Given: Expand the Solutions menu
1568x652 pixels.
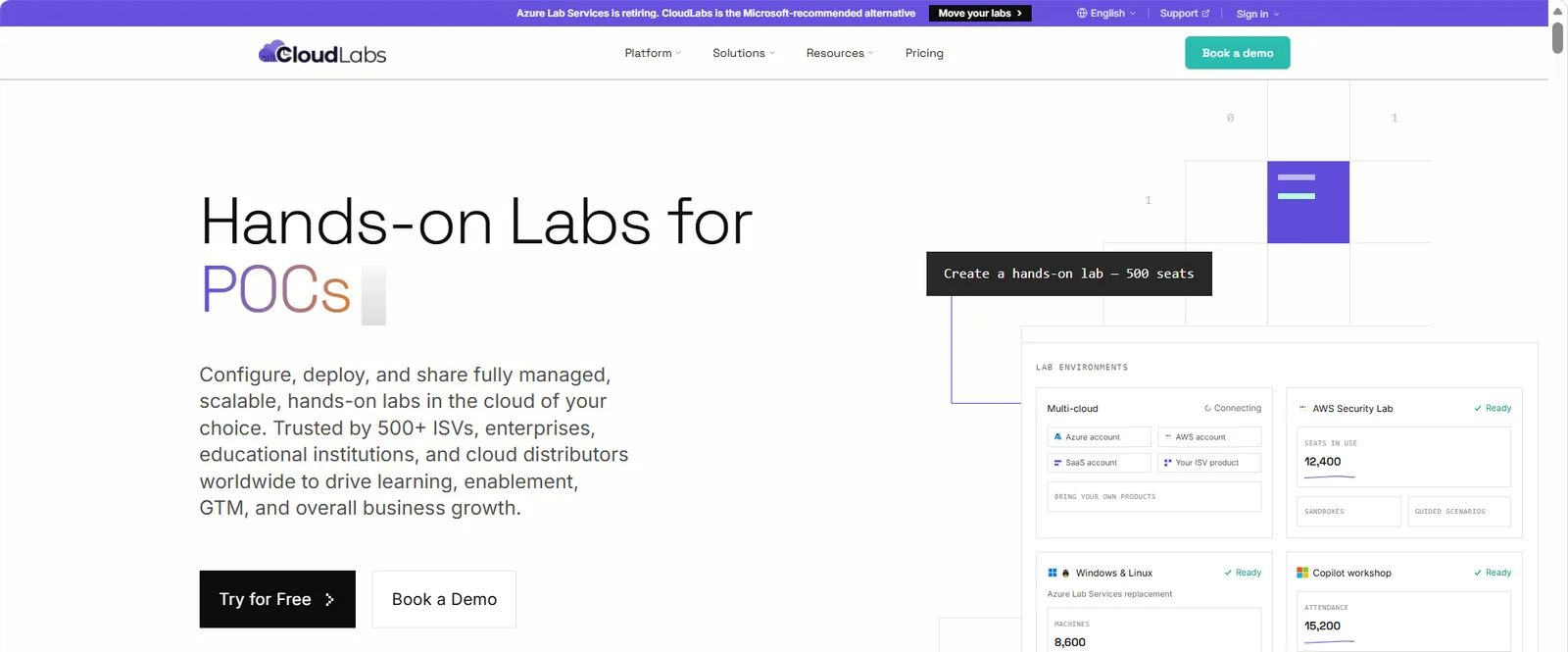Looking at the screenshot, I should [744, 53].
